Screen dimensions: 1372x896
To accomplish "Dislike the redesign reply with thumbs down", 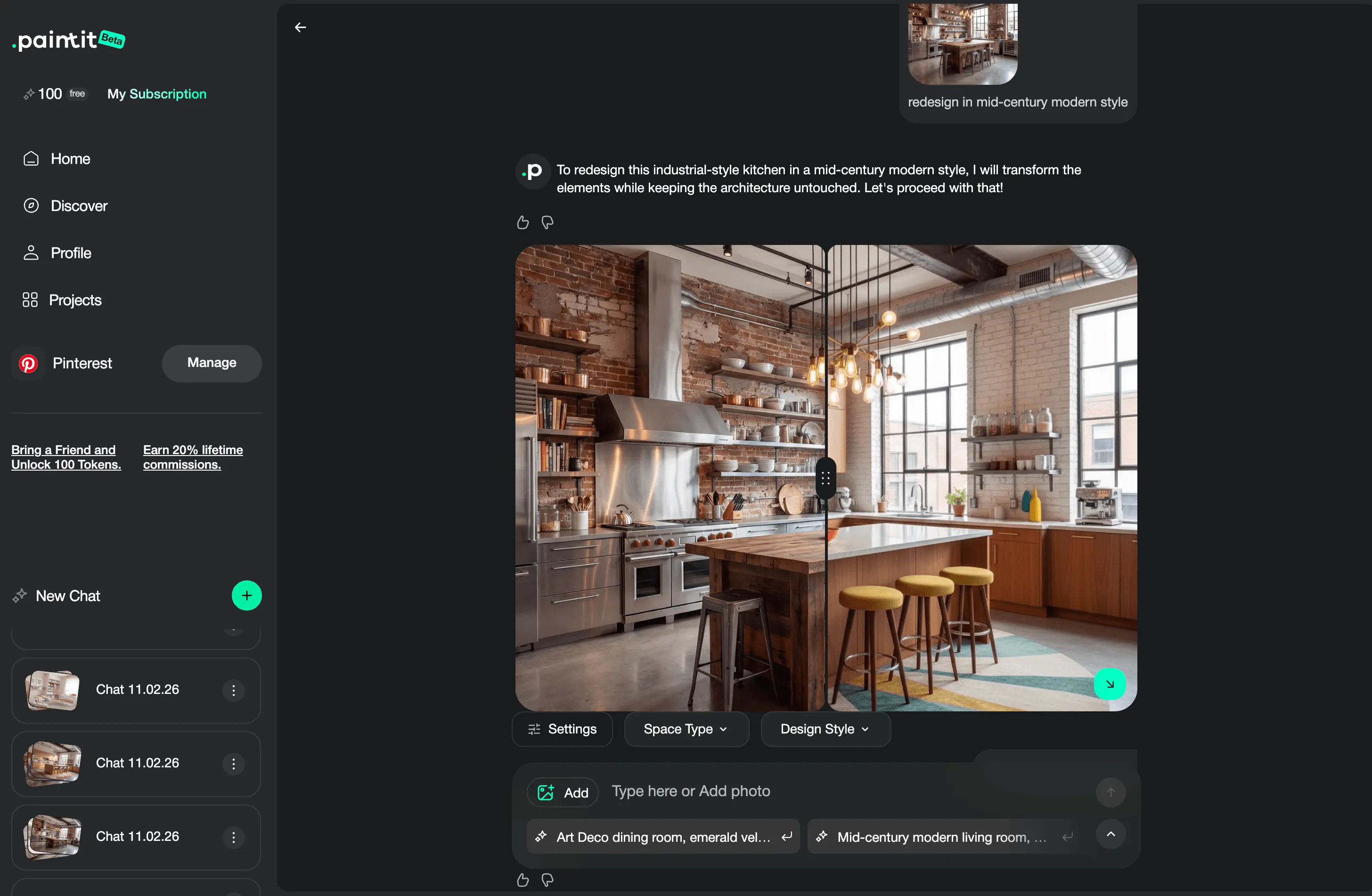I will (547, 222).
